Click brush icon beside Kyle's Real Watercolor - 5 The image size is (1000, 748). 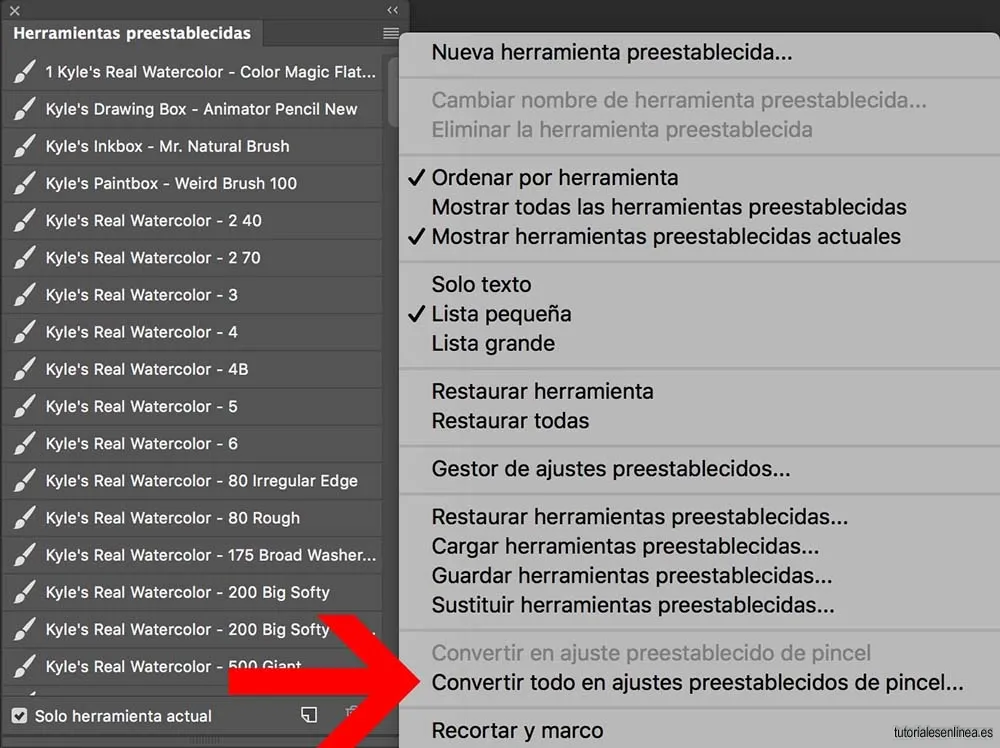(x=24, y=406)
